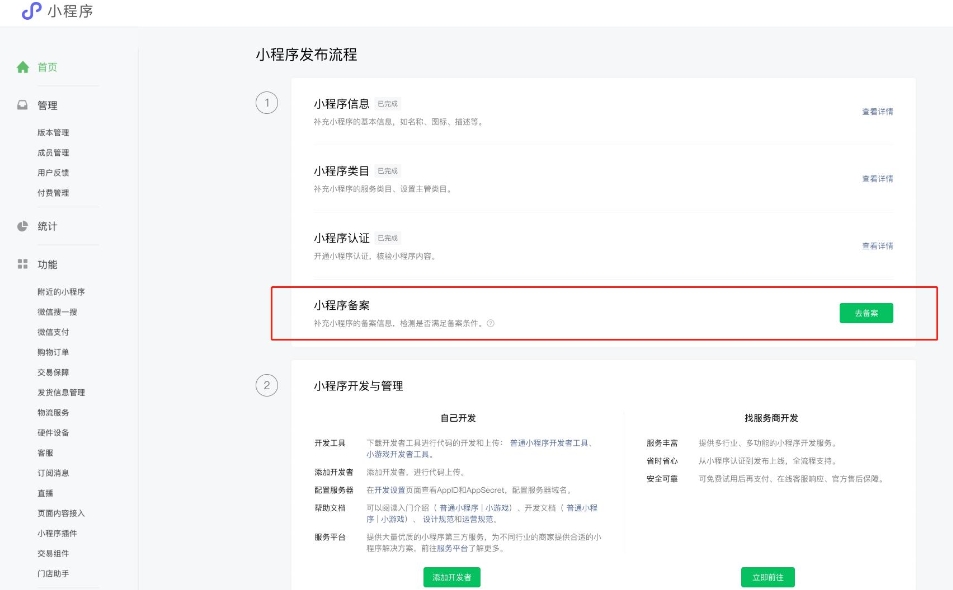
Task: Click the 管理 inbox icon in the sidebar
Action: (23, 104)
